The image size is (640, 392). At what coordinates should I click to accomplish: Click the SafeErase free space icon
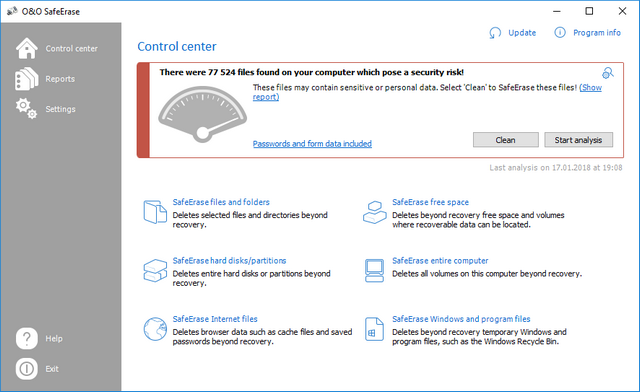[375, 212]
